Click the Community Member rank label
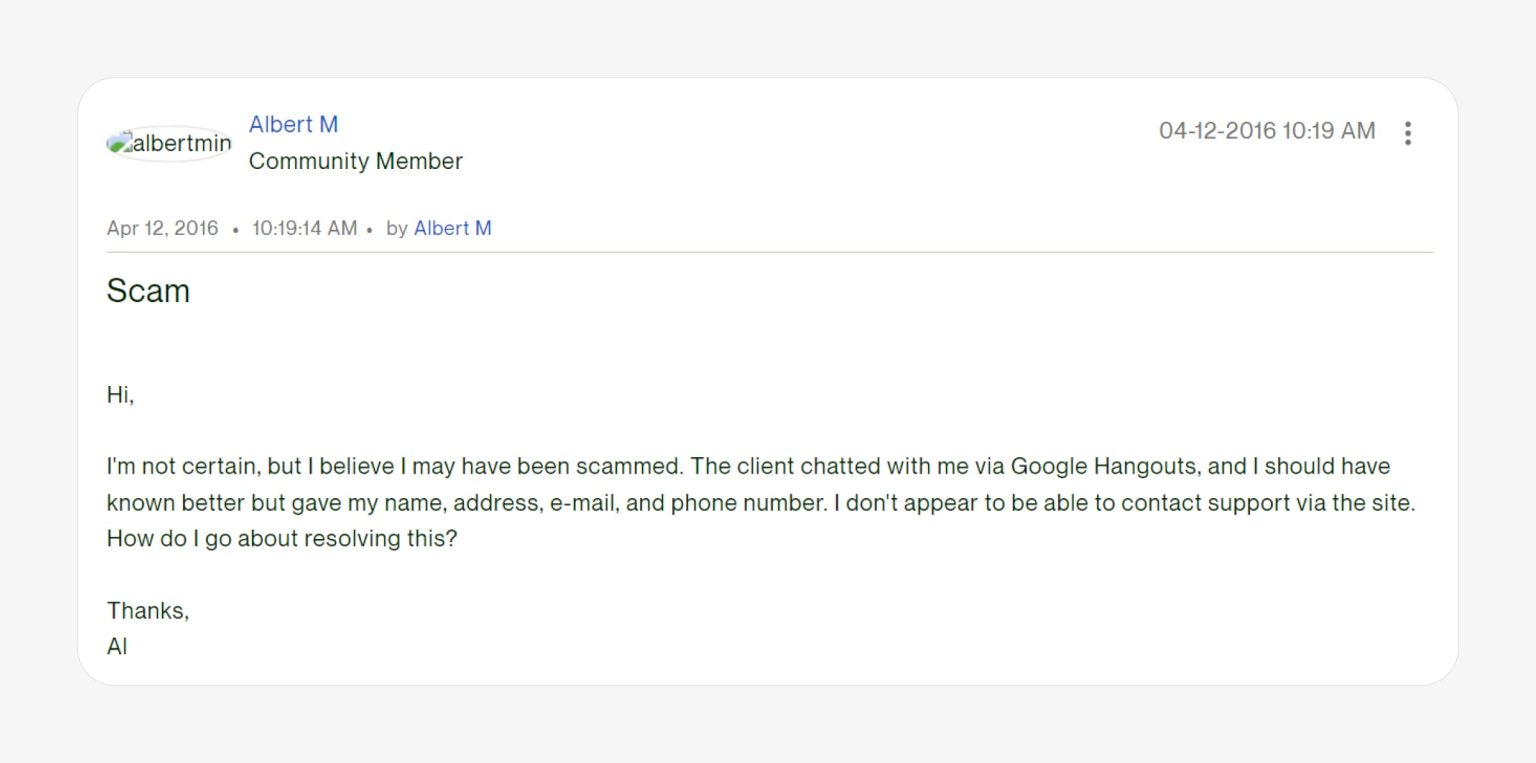Image resolution: width=1536 pixels, height=763 pixels. point(356,161)
